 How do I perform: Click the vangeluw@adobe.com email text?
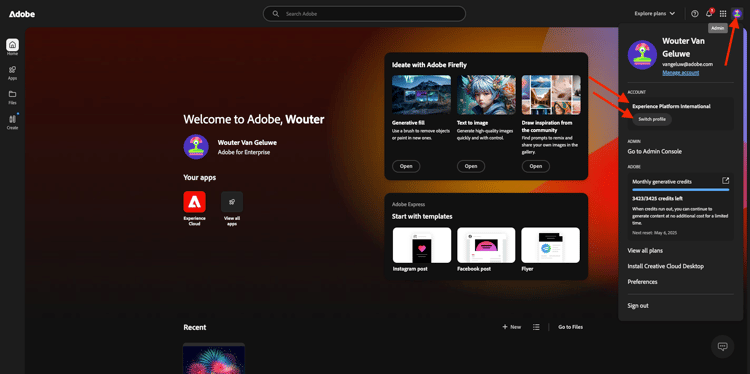tap(687, 64)
